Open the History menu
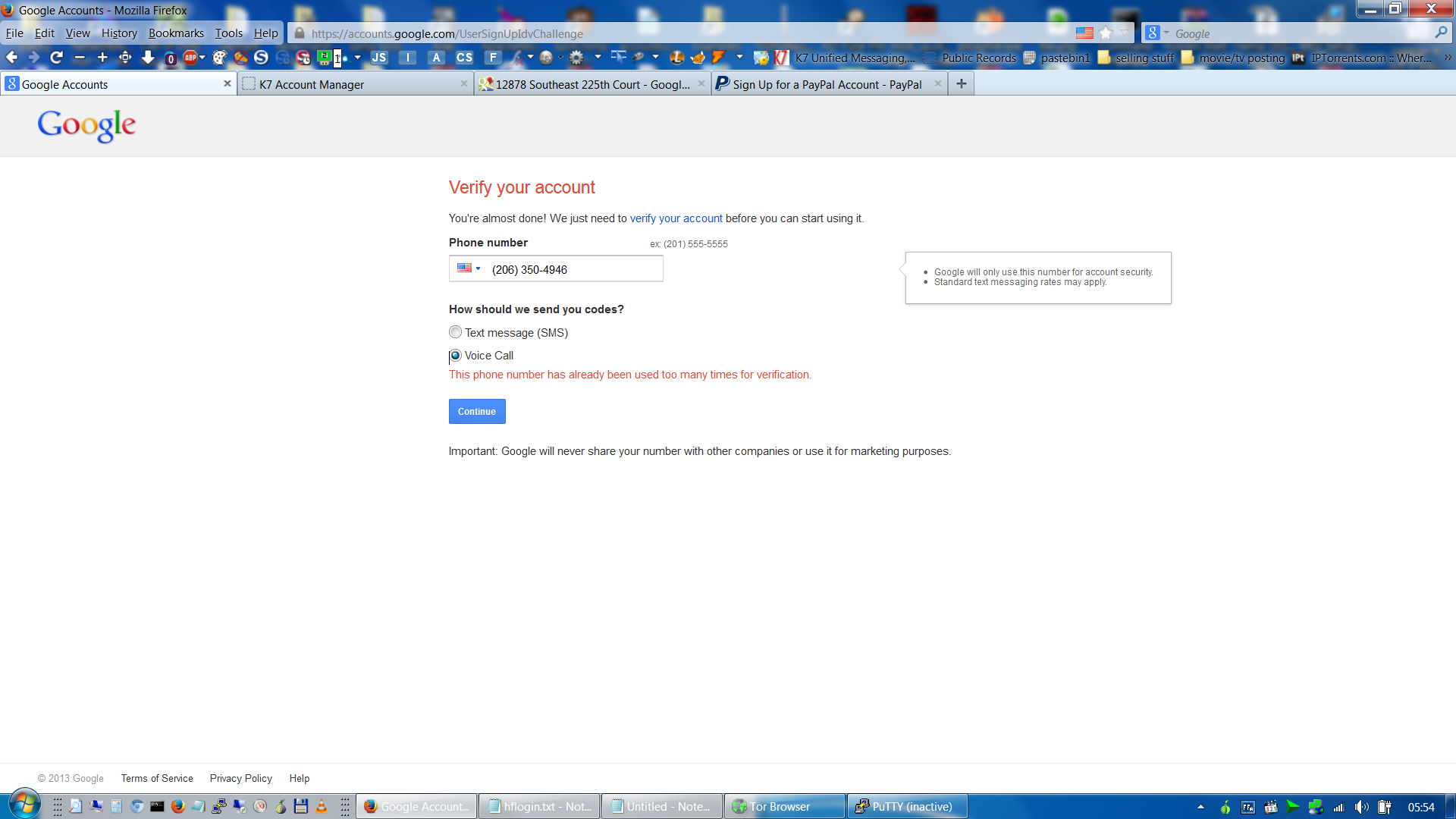Image resolution: width=1456 pixels, height=819 pixels. (119, 33)
